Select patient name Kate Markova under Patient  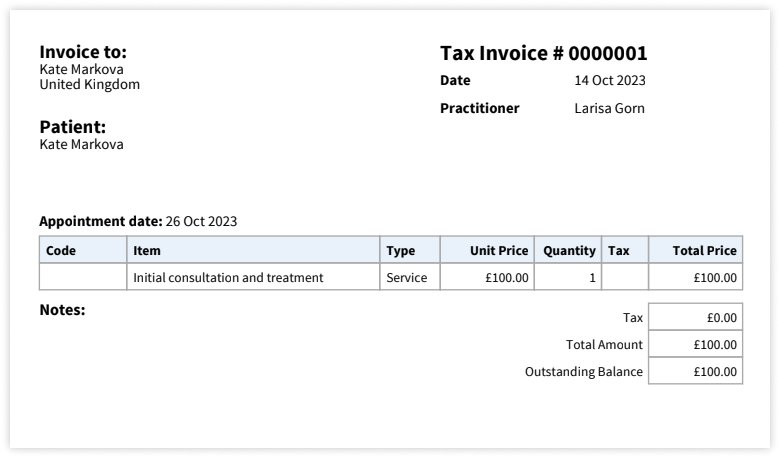81,144
